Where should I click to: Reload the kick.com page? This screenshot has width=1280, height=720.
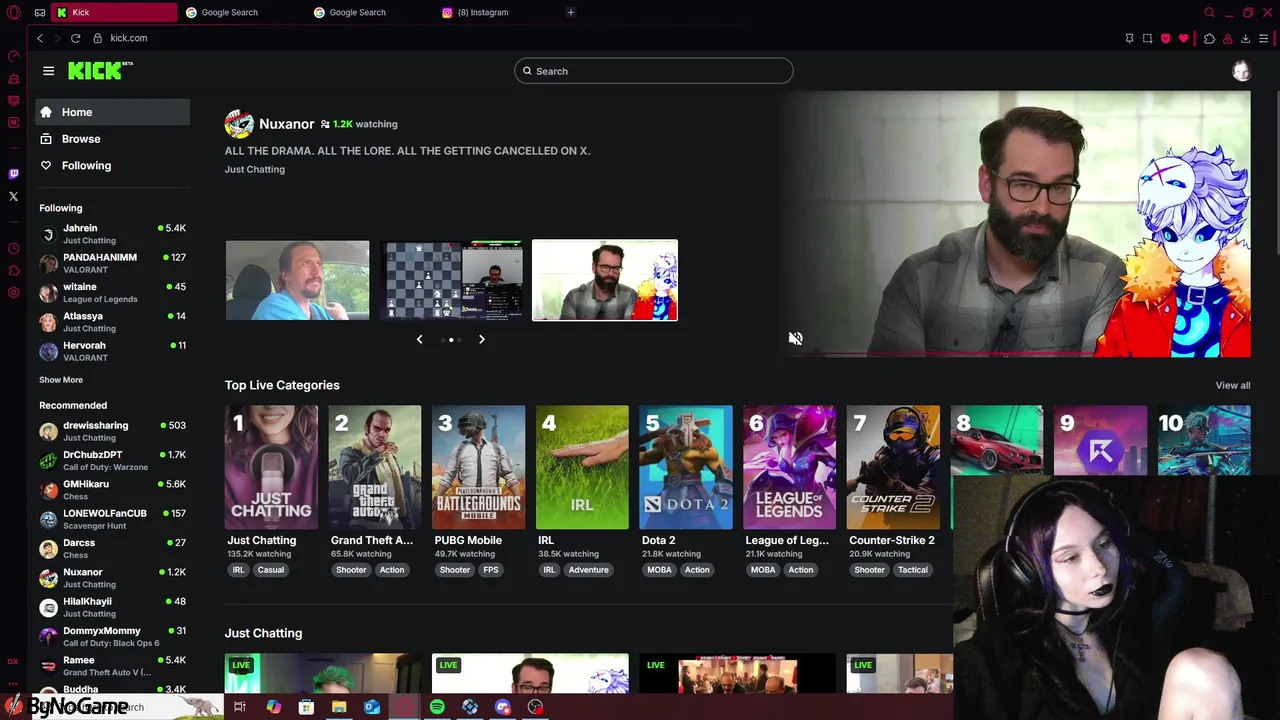(75, 38)
